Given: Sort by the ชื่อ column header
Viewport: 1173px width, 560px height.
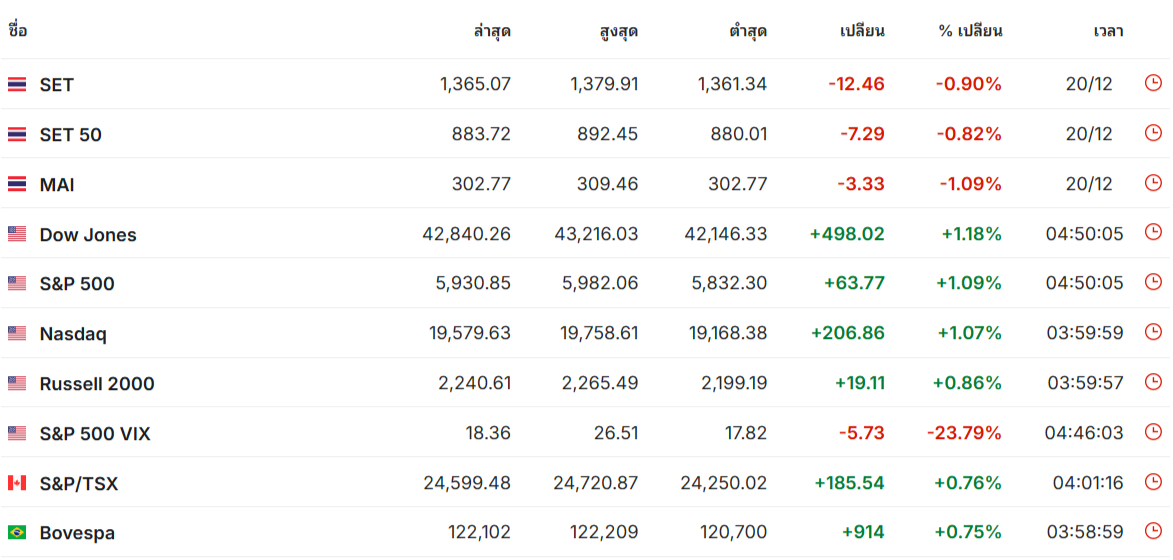Looking at the screenshot, I should 17,31.
